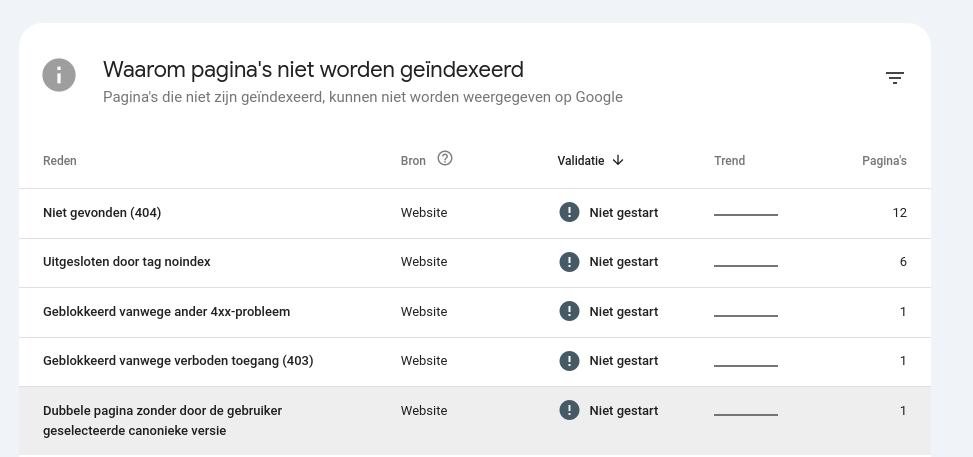Click the Trend column header
This screenshot has width=973, height=457.
point(730,161)
